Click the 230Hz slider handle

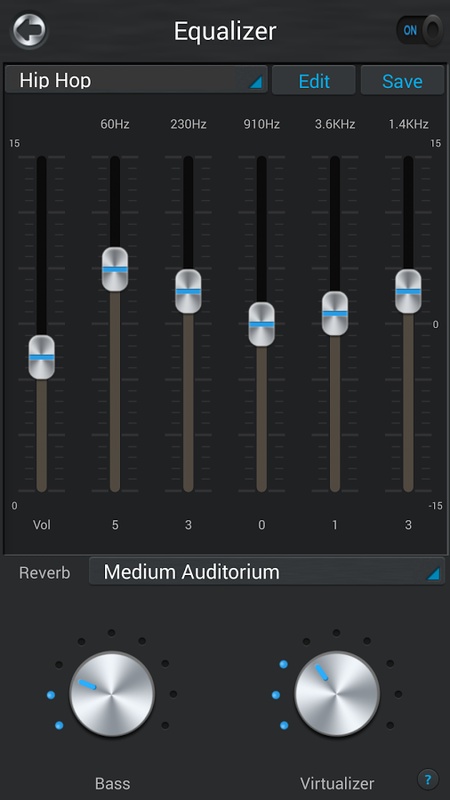tap(188, 291)
